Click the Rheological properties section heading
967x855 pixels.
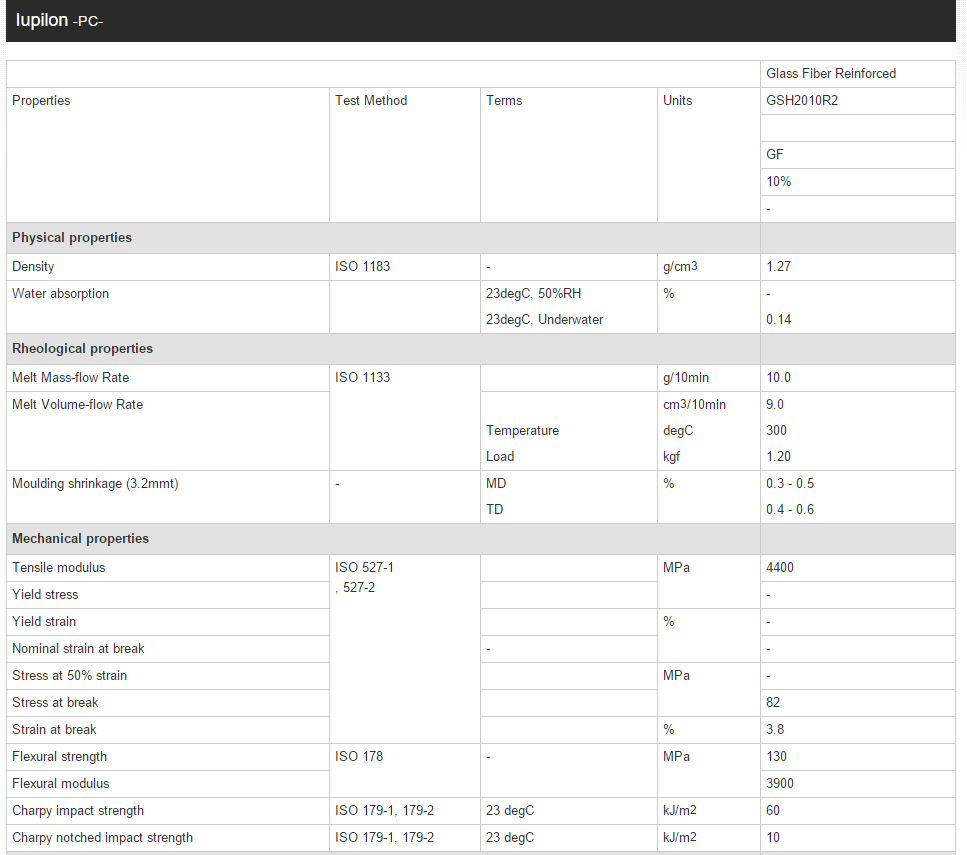click(x=83, y=349)
